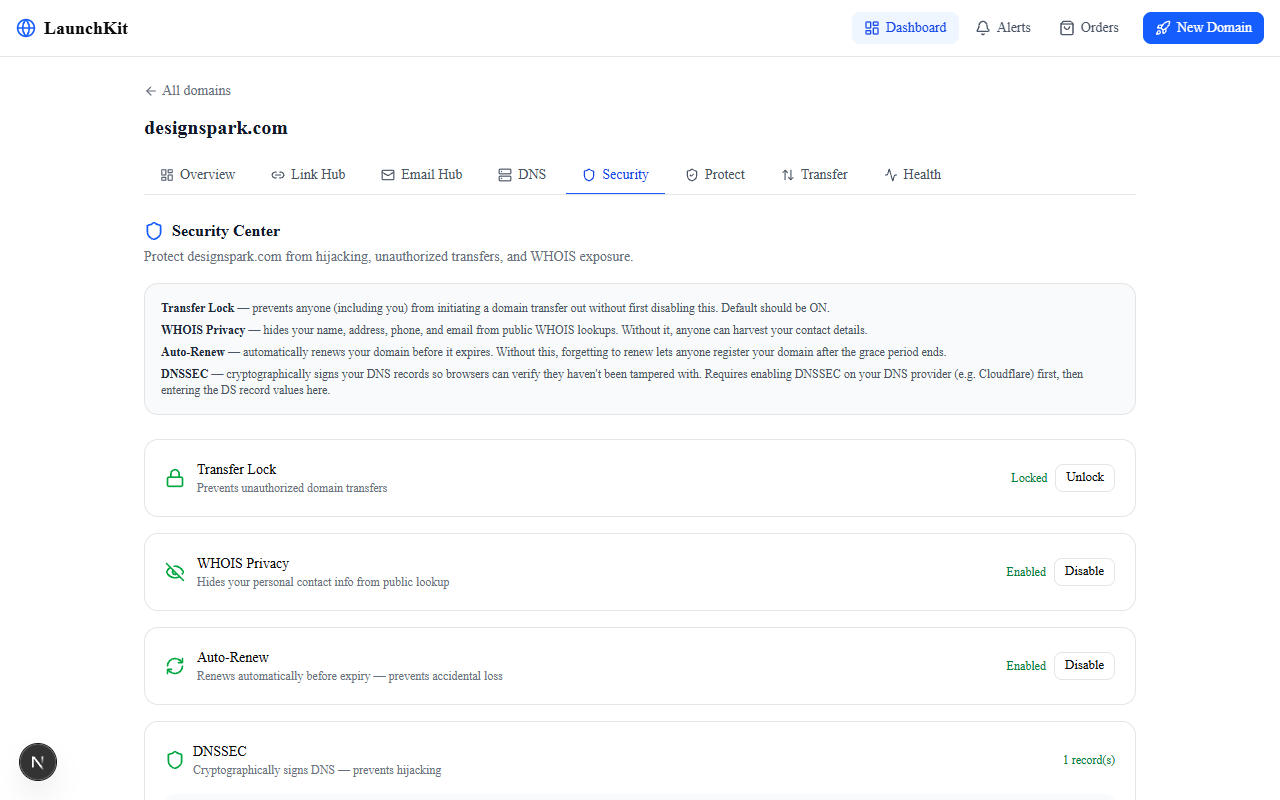Click the Security Center heading
The width and height of the screenshot is (1280, 800).
click(x=226, y=231)
